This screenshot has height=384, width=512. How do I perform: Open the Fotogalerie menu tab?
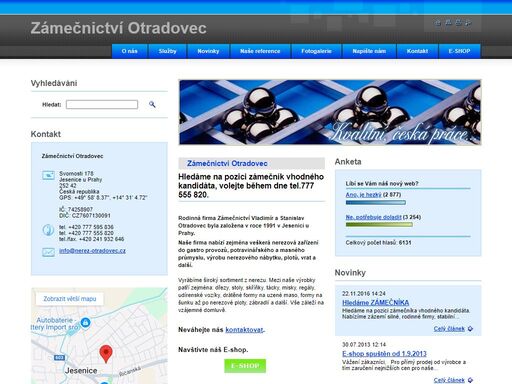tap(316, 51)
